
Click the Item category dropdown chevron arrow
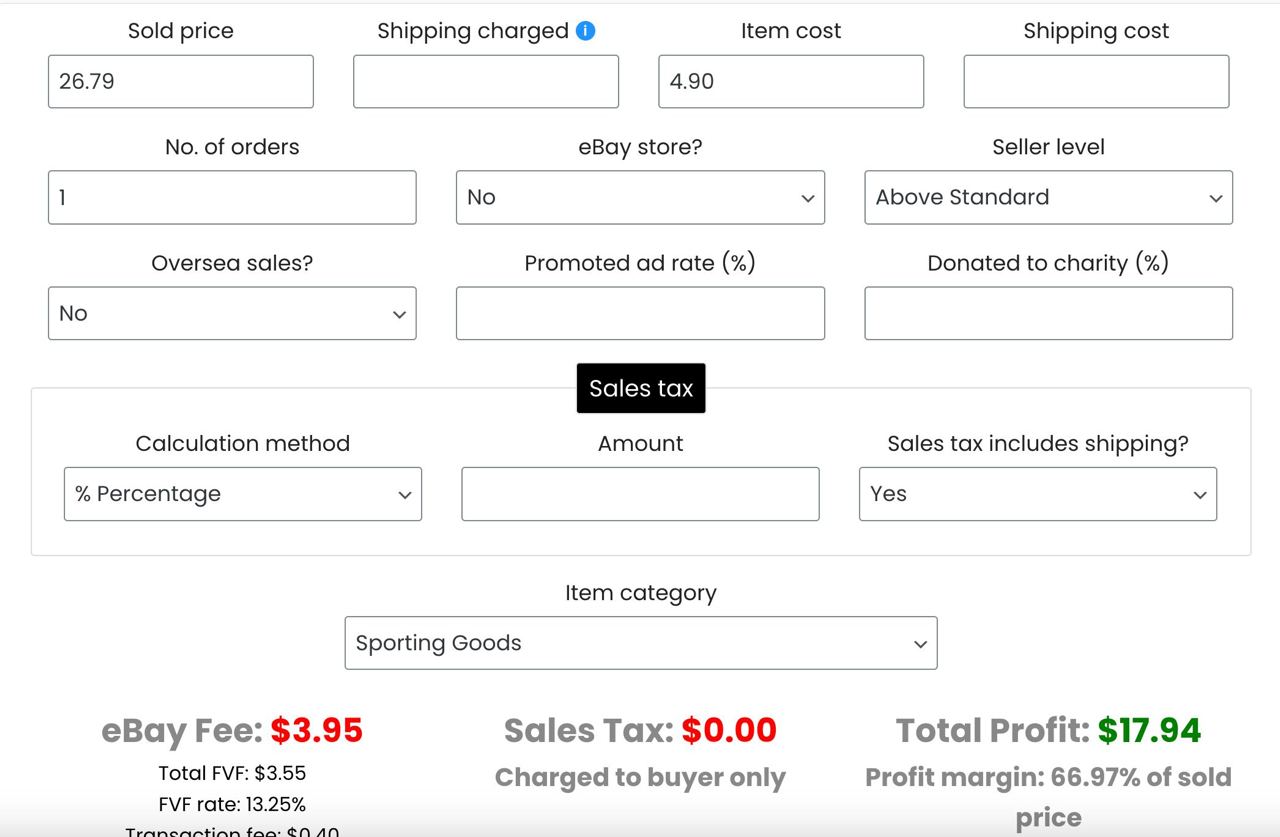click(921, 644)
